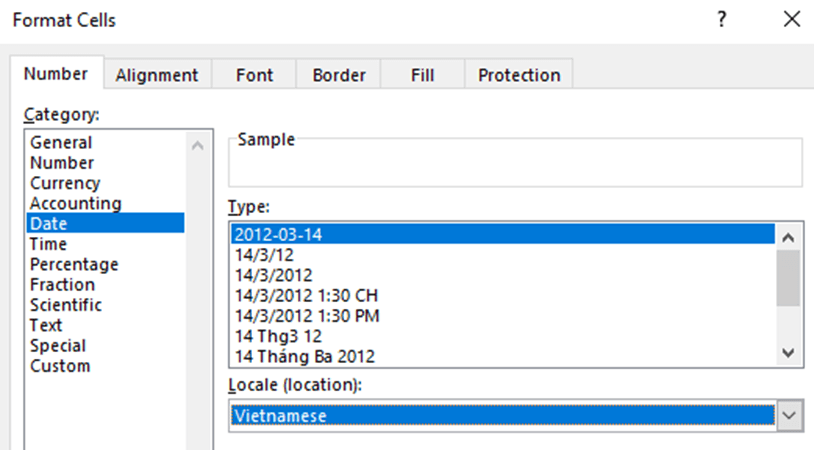Switch to the Alignment tab
This screenshot has height=450, width=814.
[x=157, y=75]
